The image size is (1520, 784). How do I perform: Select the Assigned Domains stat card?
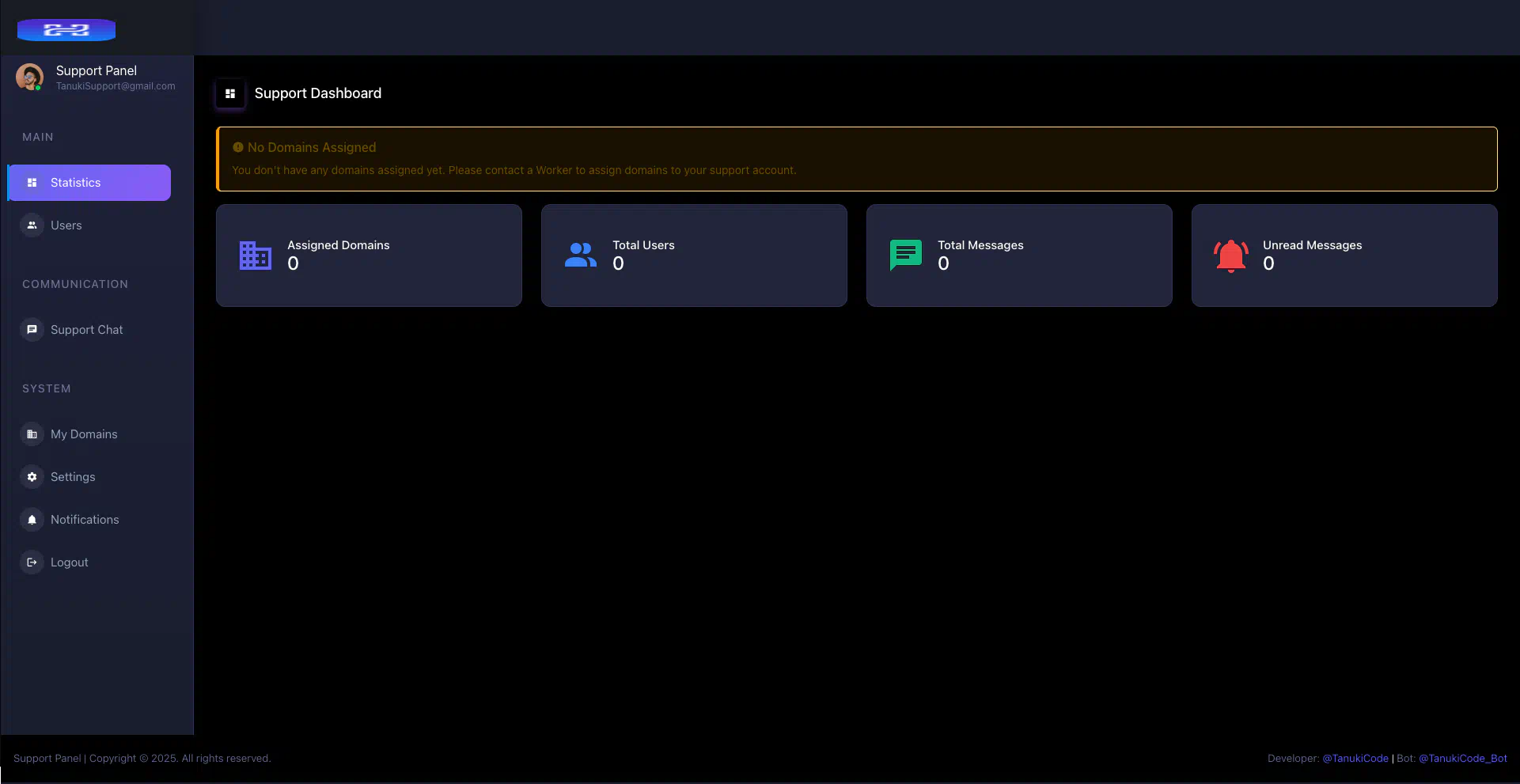369,256
